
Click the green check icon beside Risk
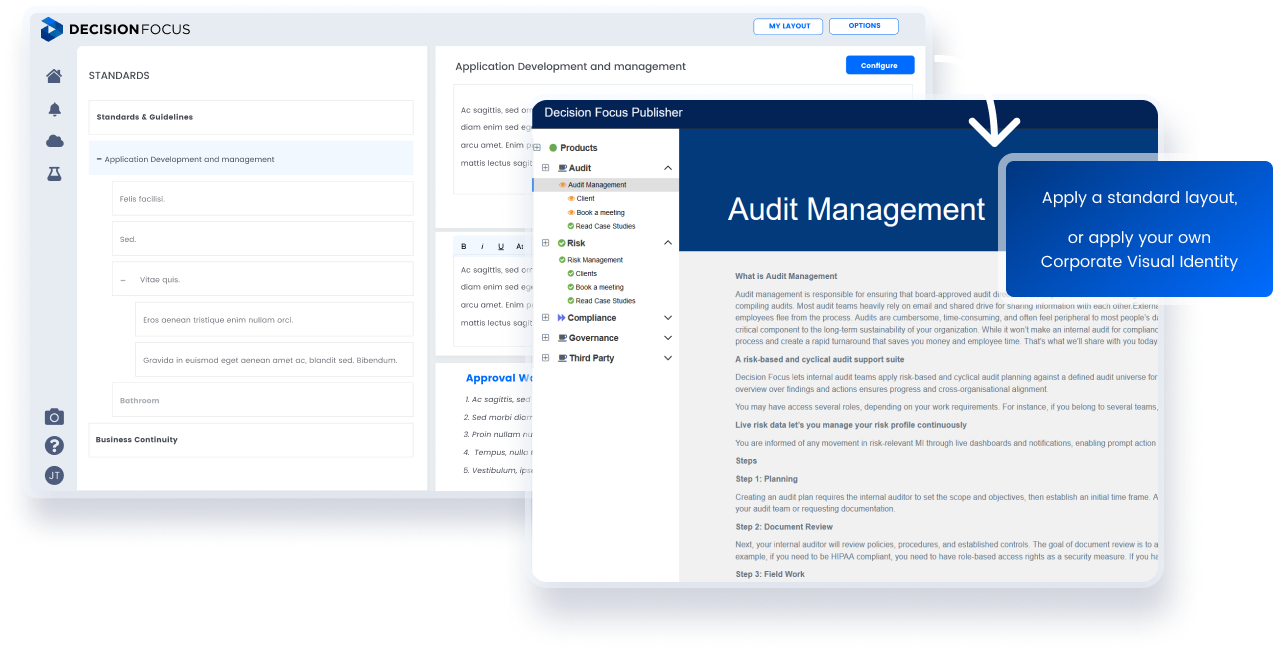pos(562,243)
